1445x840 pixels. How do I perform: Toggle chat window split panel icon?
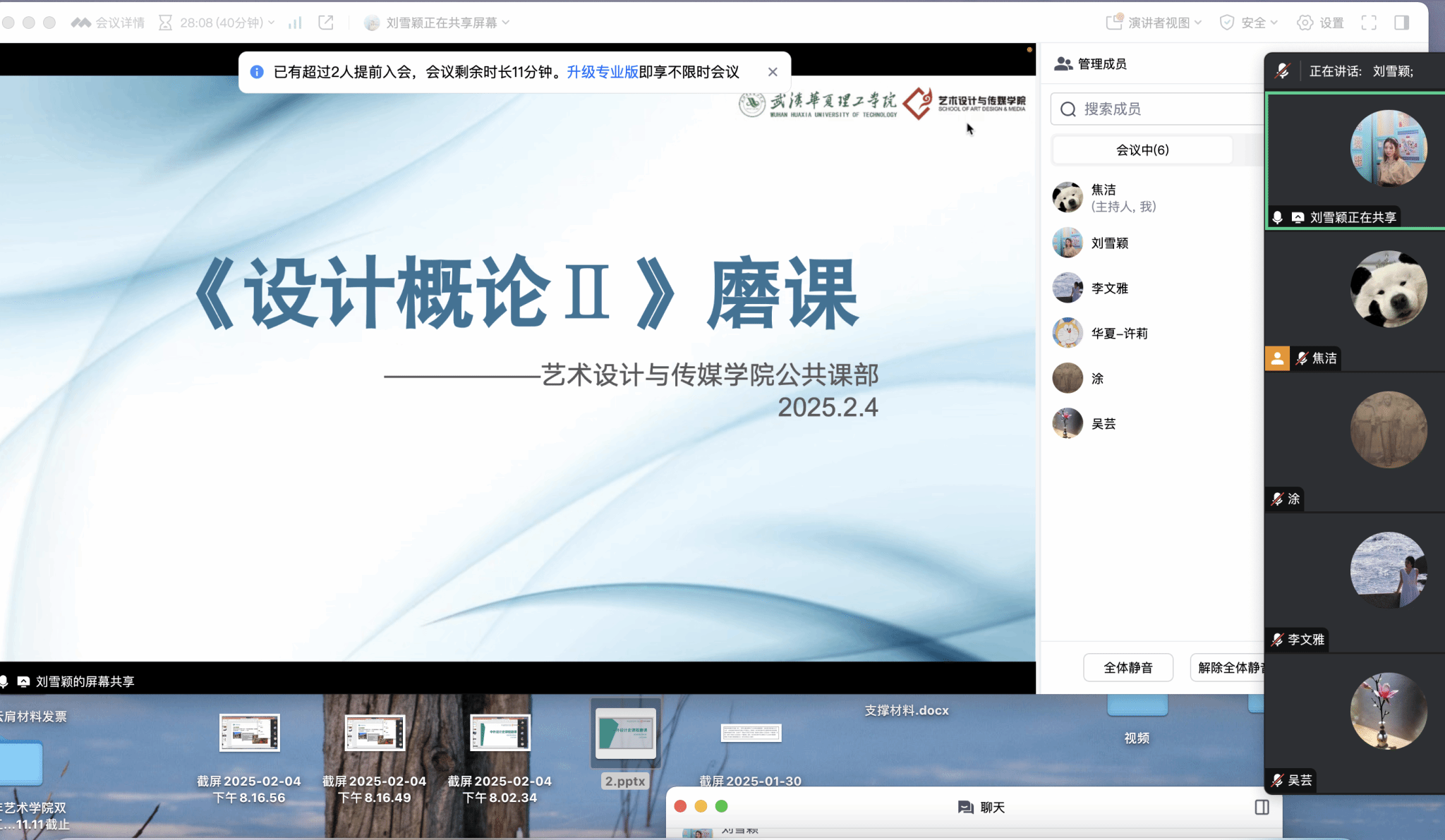pyautogui.click(x=1262, y=807)
